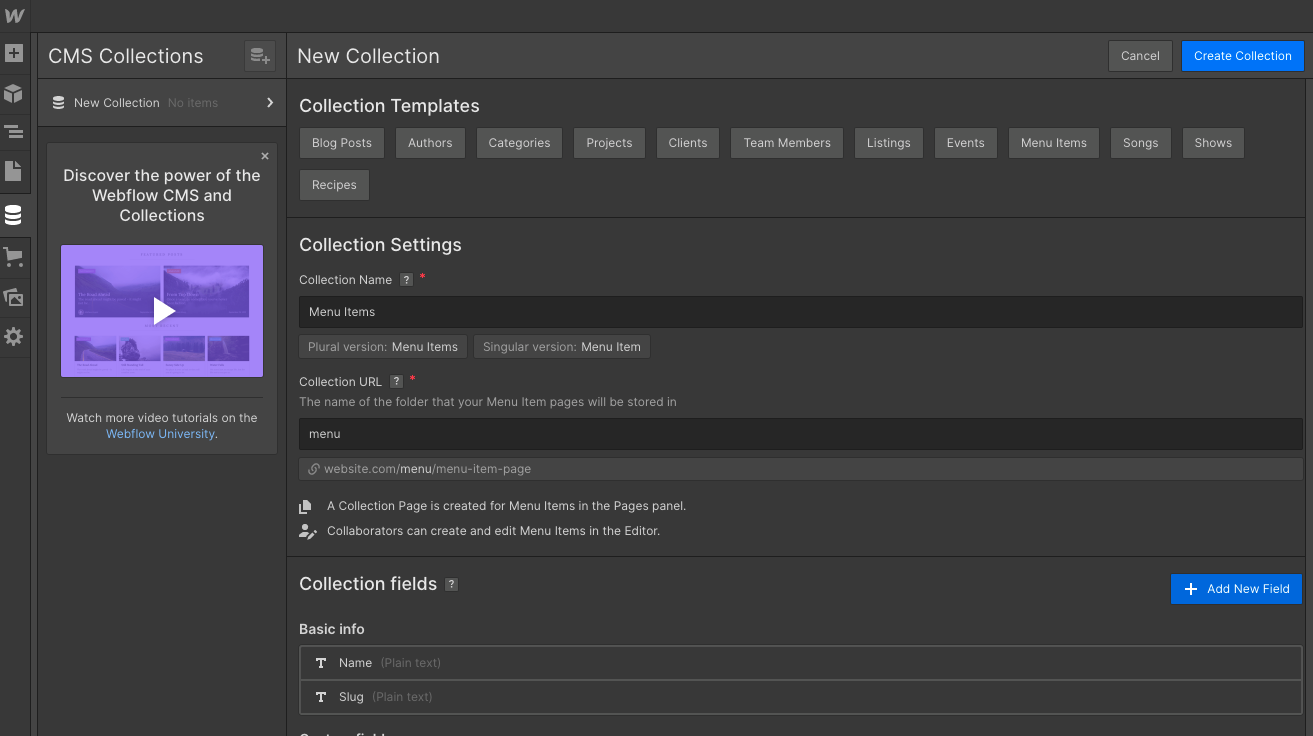Screen dimensions: 1313x736
Task: Choose the Blog Posts template
Action: 342,143
